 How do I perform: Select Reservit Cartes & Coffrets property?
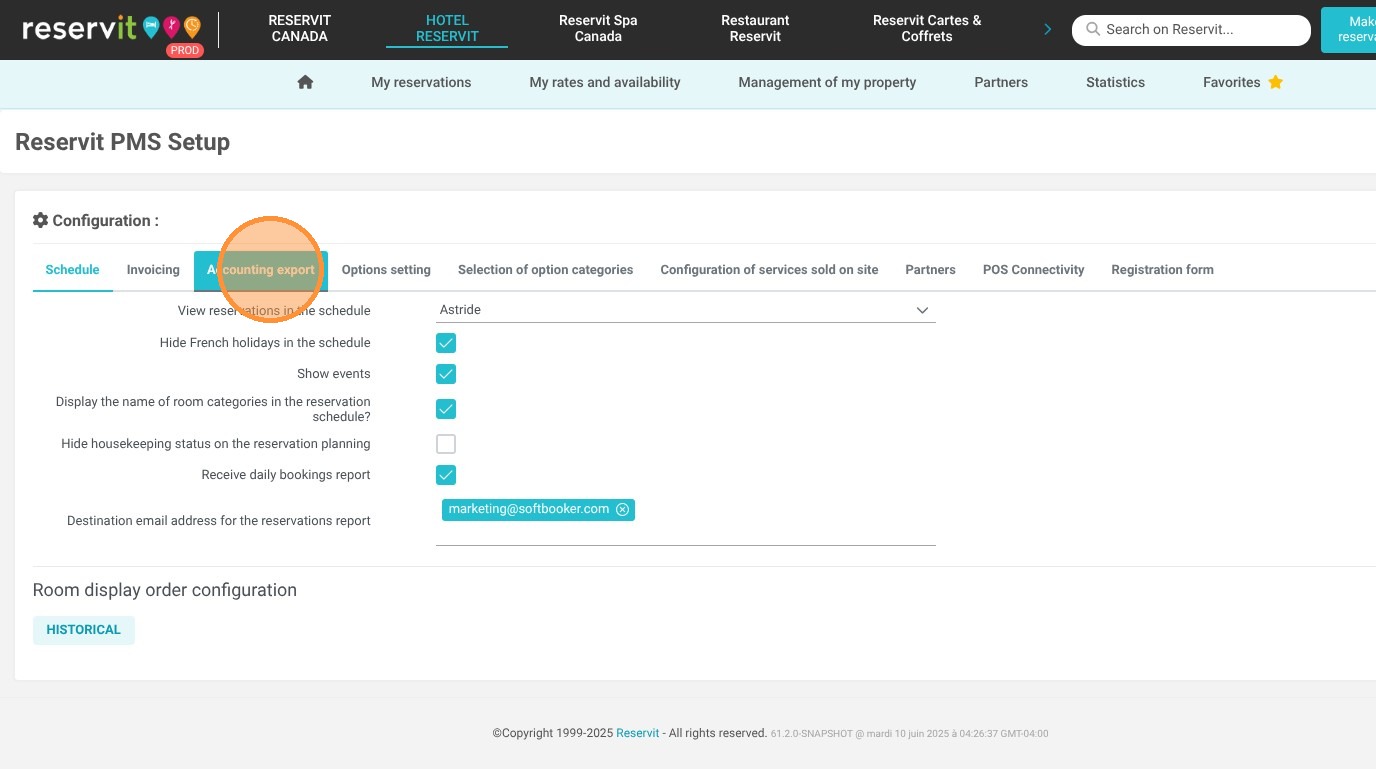tap(927, 28)
